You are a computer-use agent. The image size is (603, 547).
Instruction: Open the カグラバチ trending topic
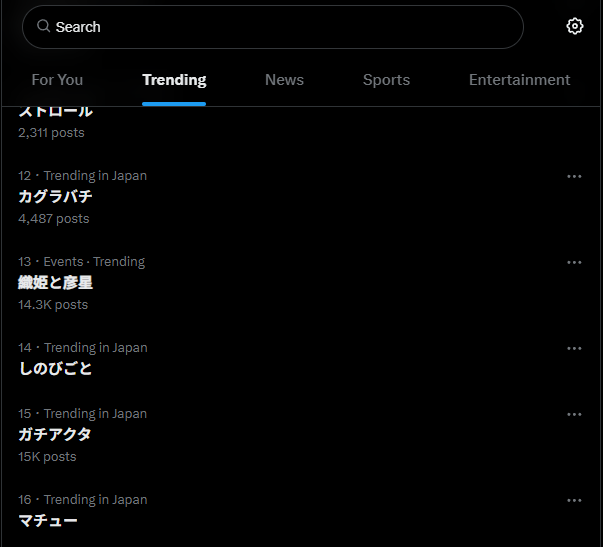55,197
